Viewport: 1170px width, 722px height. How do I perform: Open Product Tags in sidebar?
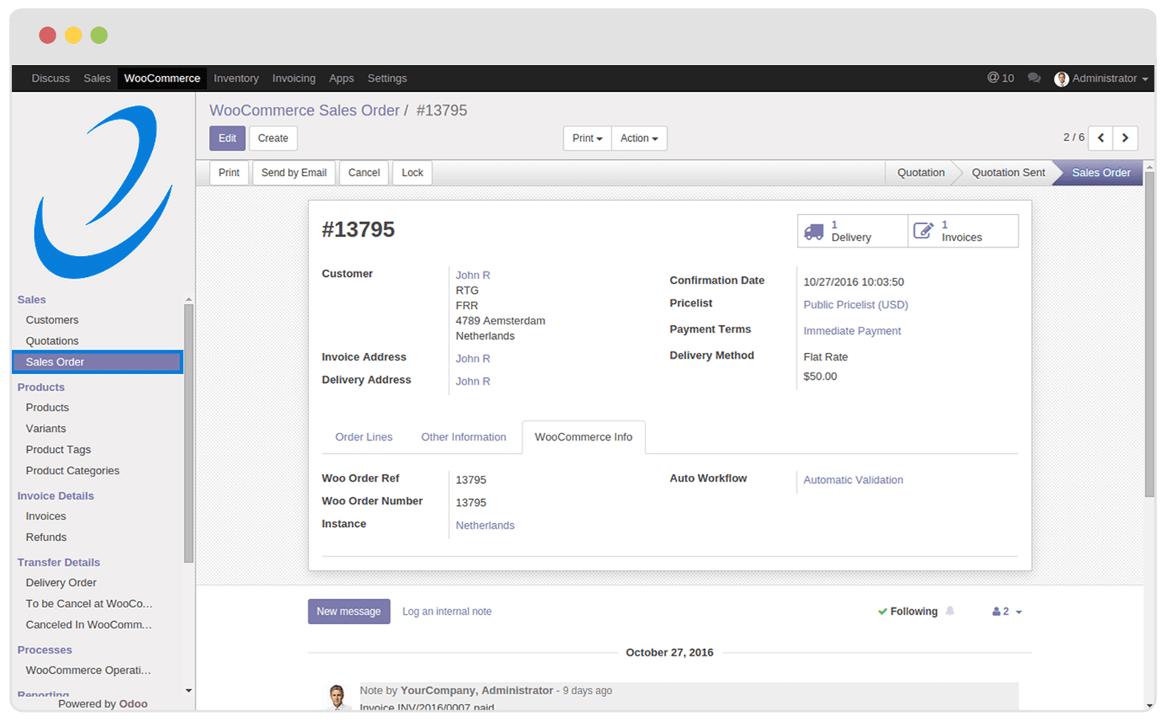tap(58, 450)
